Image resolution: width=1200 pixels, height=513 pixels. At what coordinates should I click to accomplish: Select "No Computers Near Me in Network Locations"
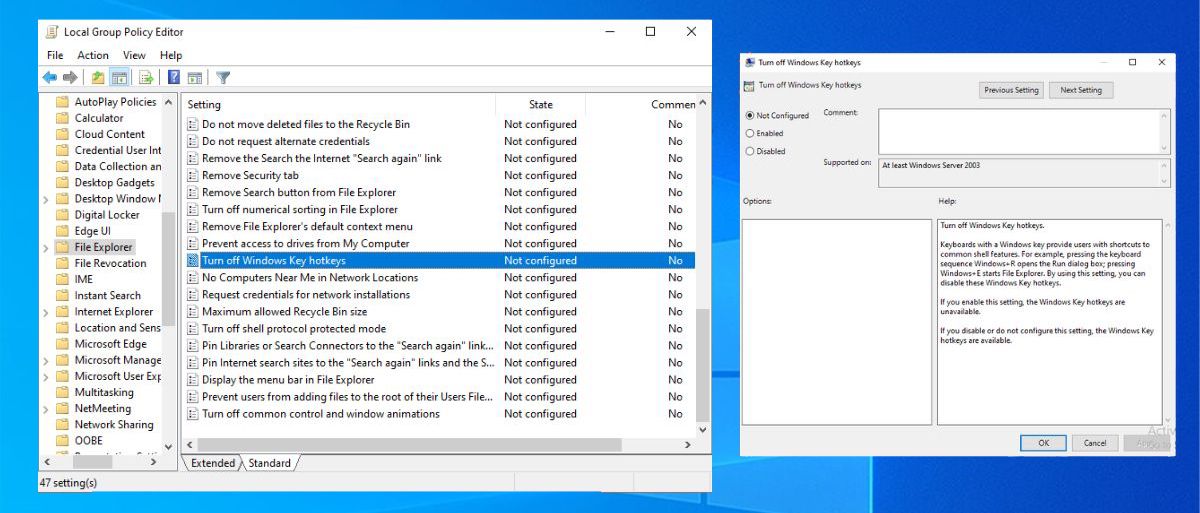click(310, 277)
